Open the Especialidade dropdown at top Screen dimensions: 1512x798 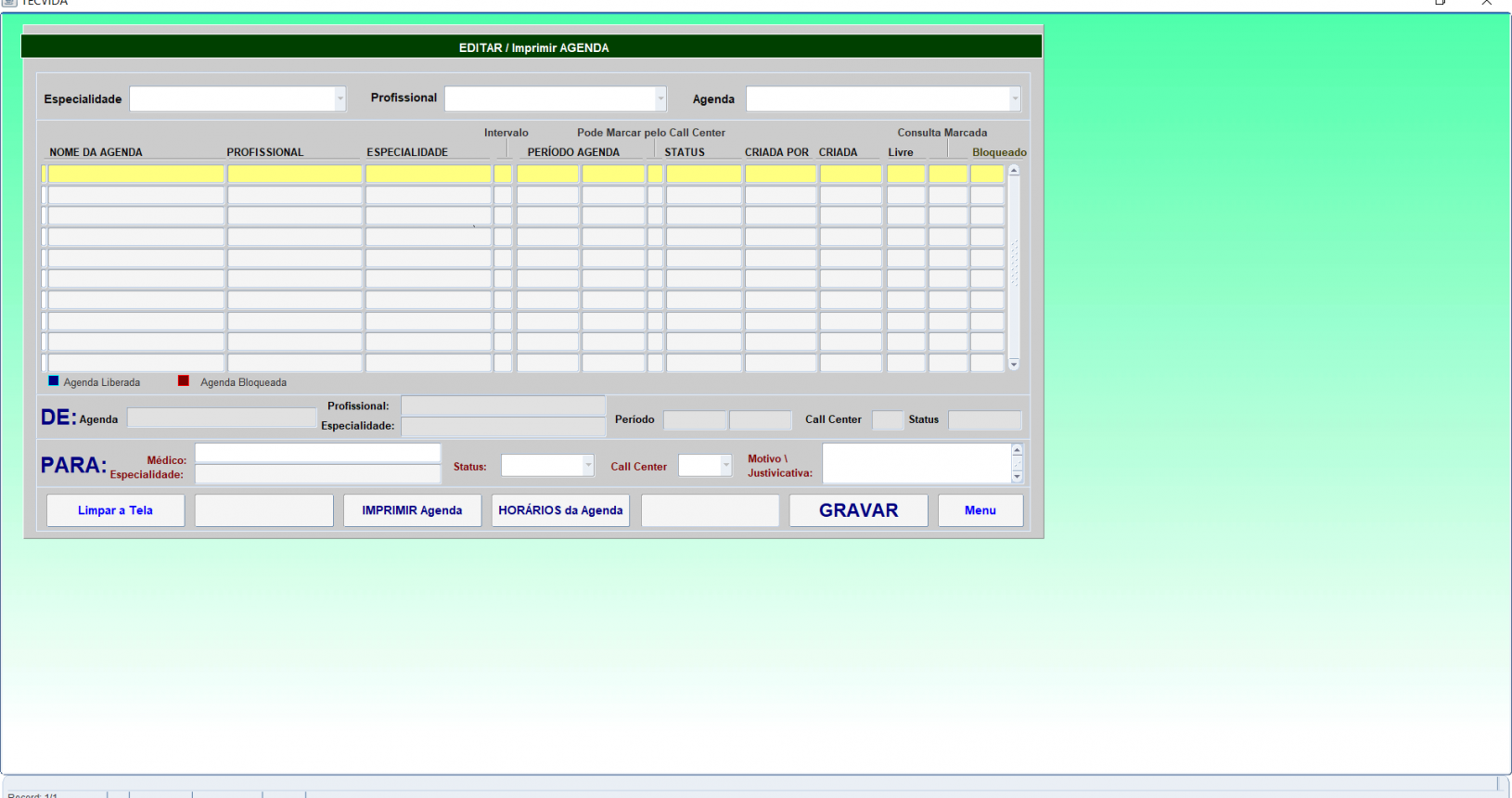(x=340, y=99)
